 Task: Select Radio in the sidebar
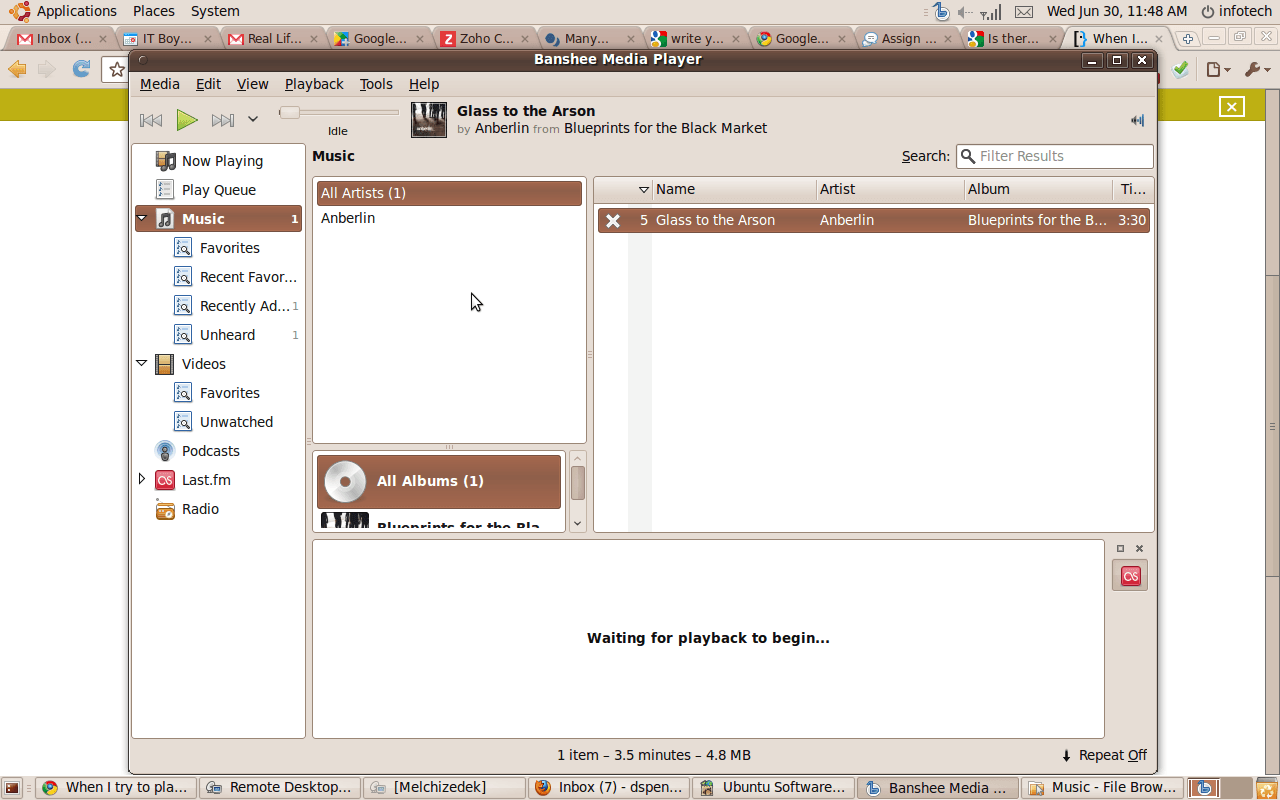pyautogui.click(x=219, y=509)
